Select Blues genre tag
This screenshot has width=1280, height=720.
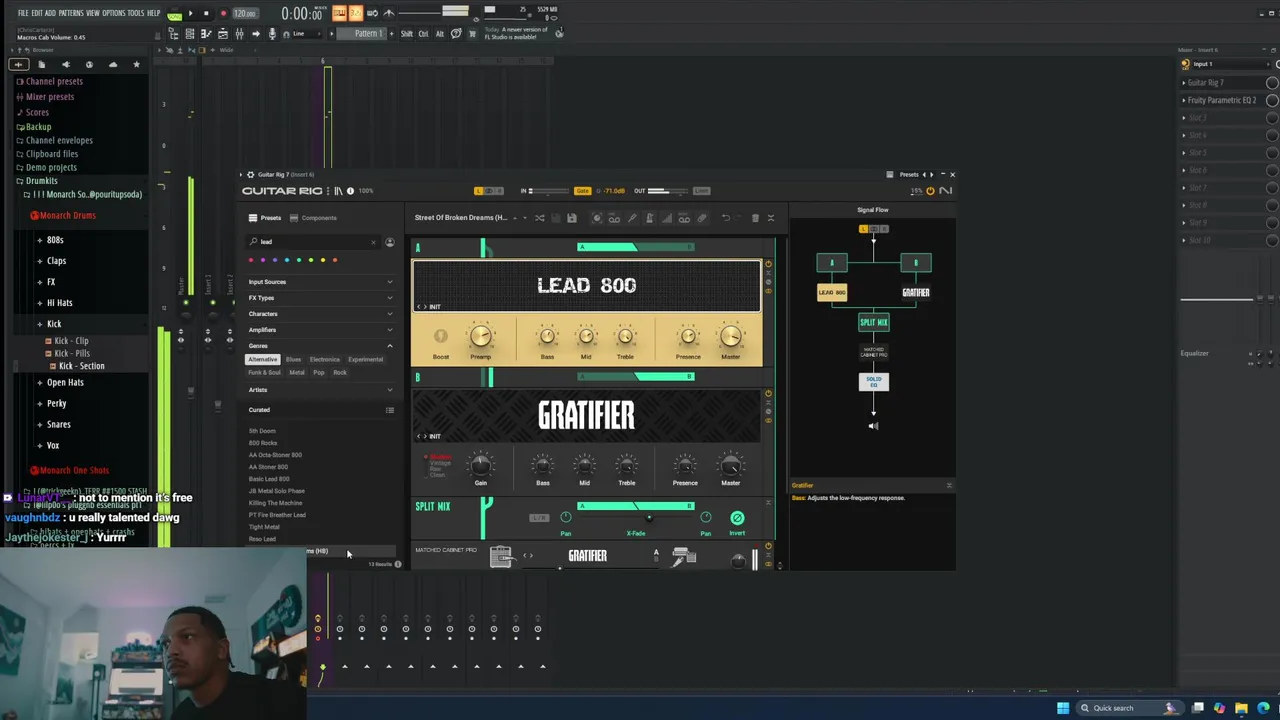click(x=293, y=360)
